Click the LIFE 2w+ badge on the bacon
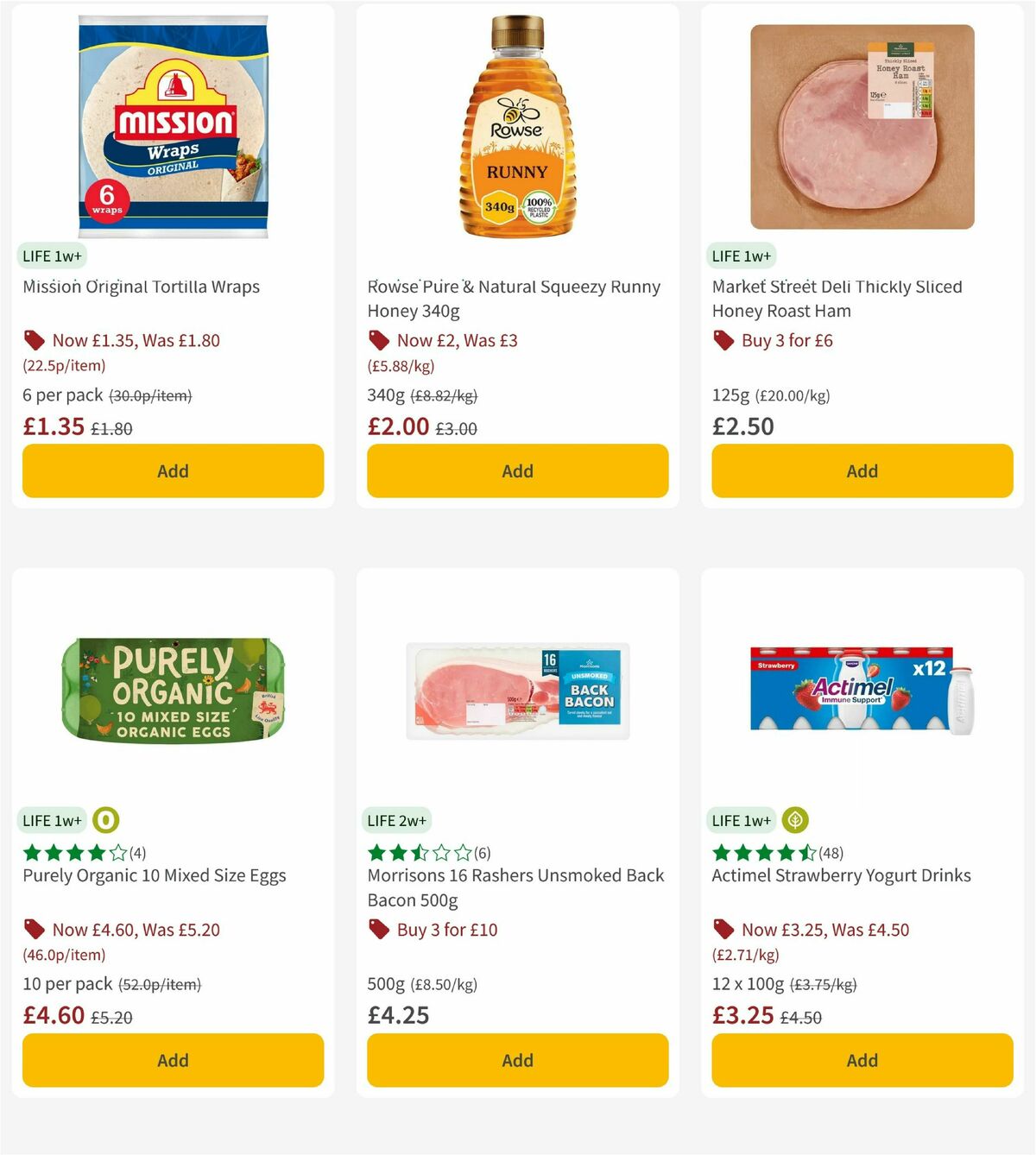The height and width of the screenshot is (1155, 1036). tap(397, 820)
